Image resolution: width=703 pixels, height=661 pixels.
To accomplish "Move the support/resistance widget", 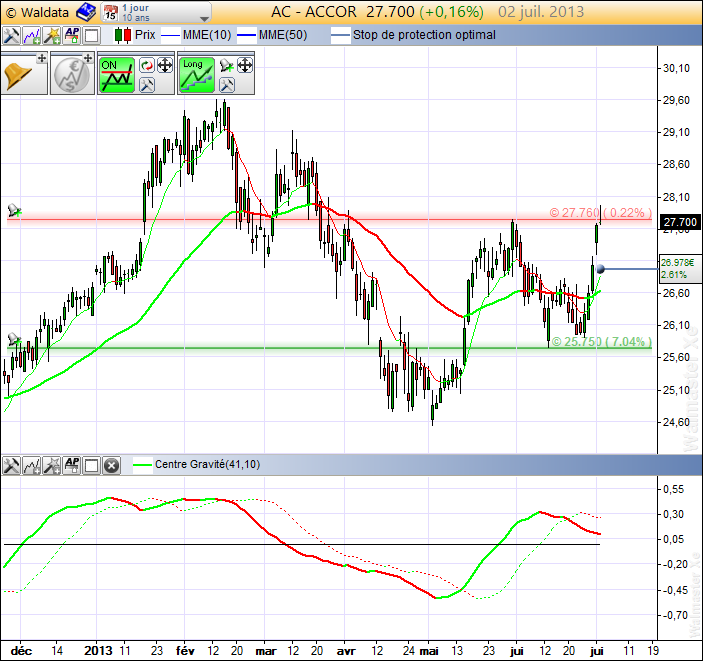I will pyautogui.click(x=165, y=65).
